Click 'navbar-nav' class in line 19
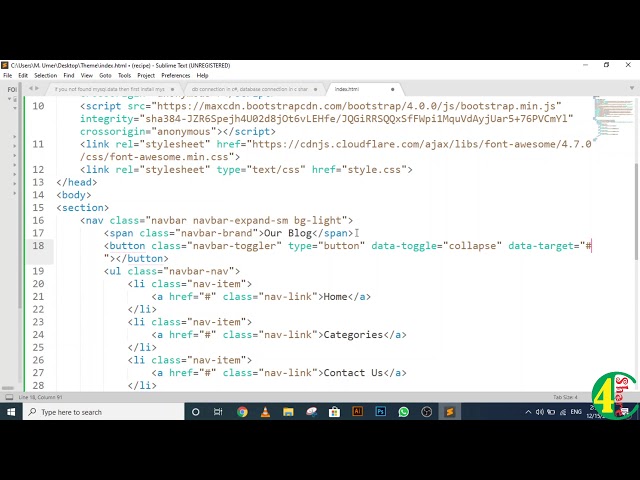This screenshot has height=480, width=640. coord(198,271)
